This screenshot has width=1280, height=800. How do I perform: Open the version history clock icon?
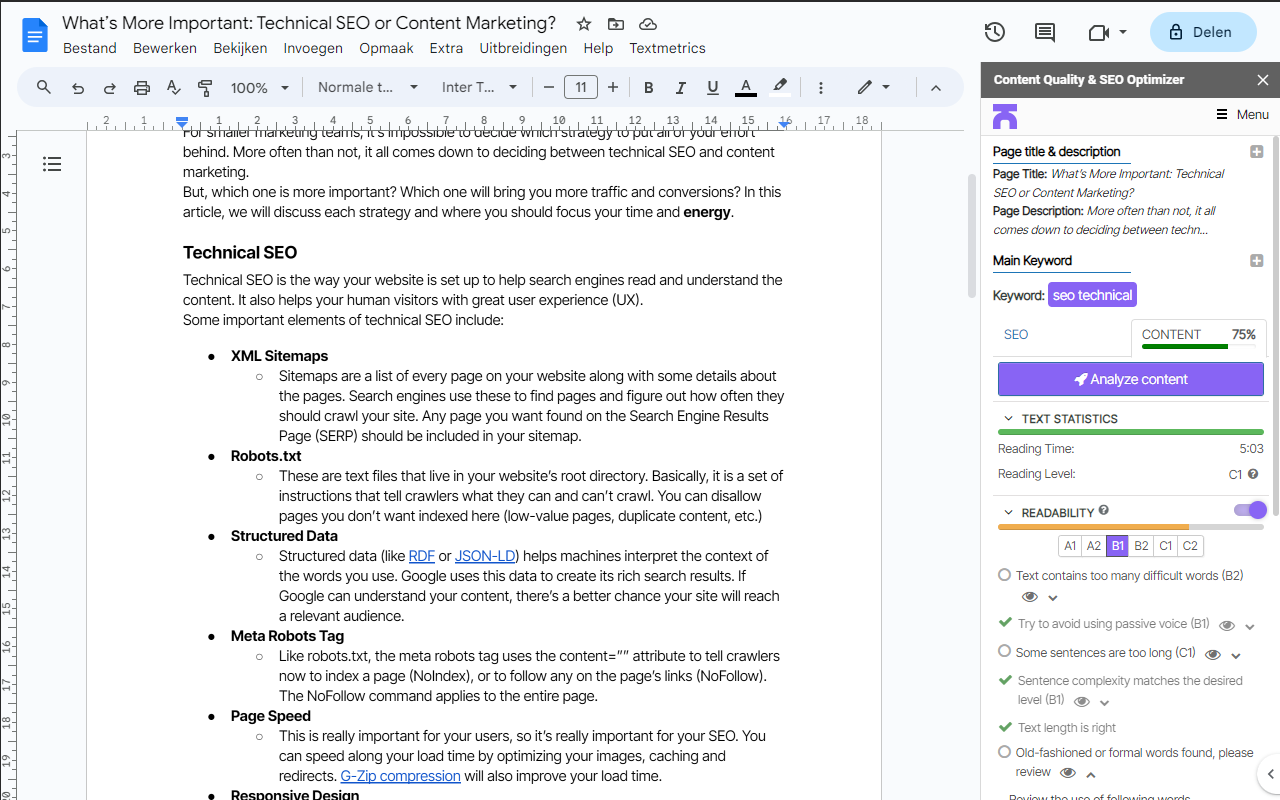pyautogui.click(x=994, y=32)
